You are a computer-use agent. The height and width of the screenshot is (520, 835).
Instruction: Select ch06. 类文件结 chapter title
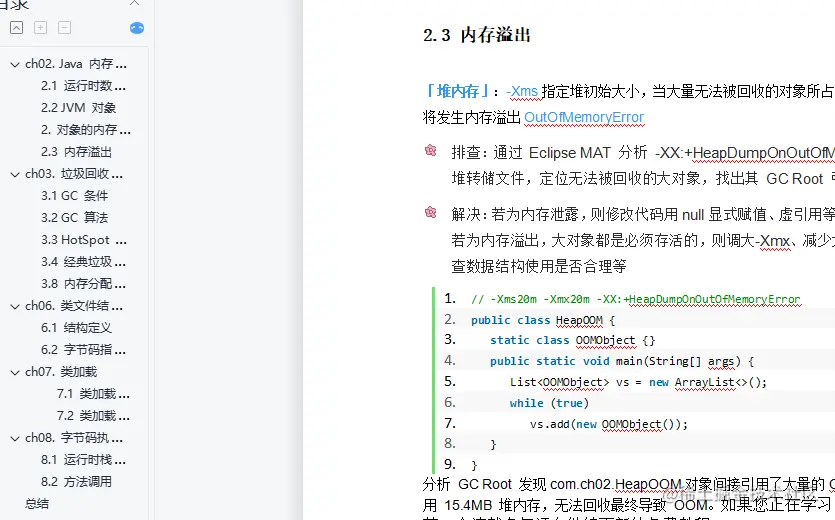(x=74, y=306)
